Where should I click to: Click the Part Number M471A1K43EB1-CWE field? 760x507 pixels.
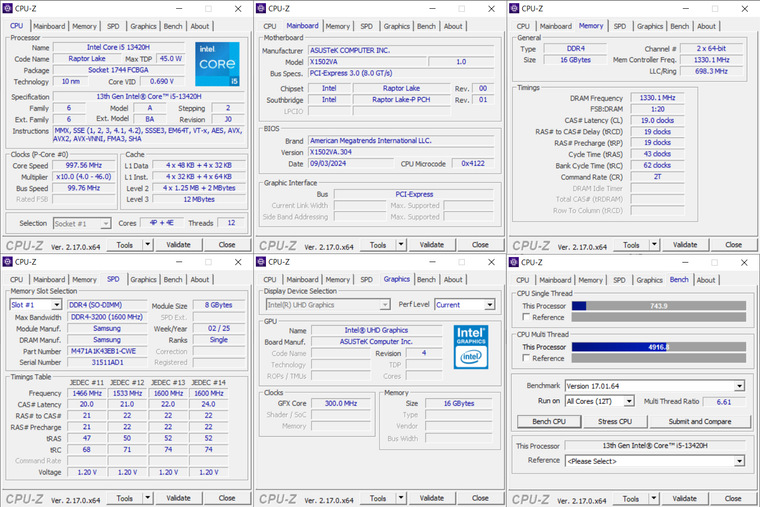click(x=107, y=351)
